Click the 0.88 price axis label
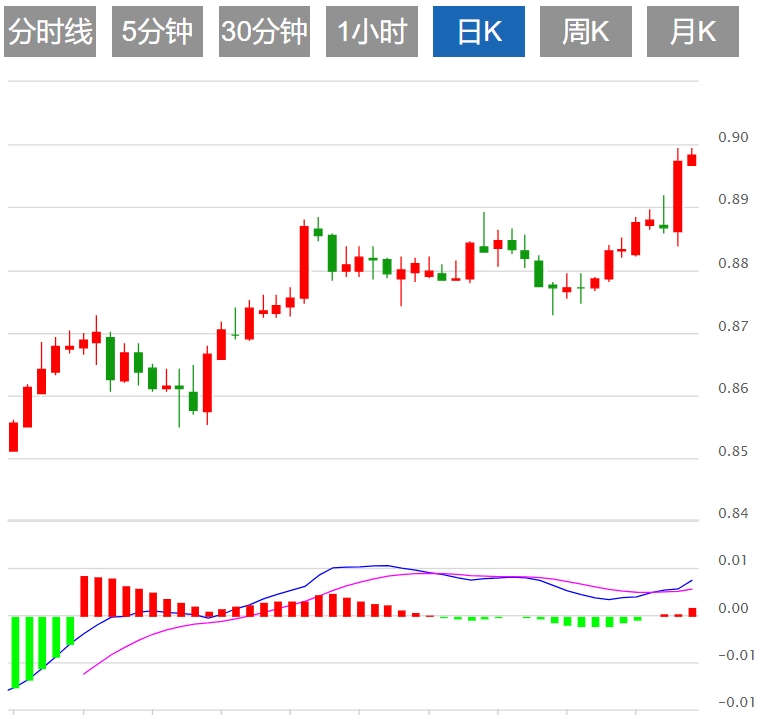The width and height of the screenshot is (772, 715). [733, 263]
